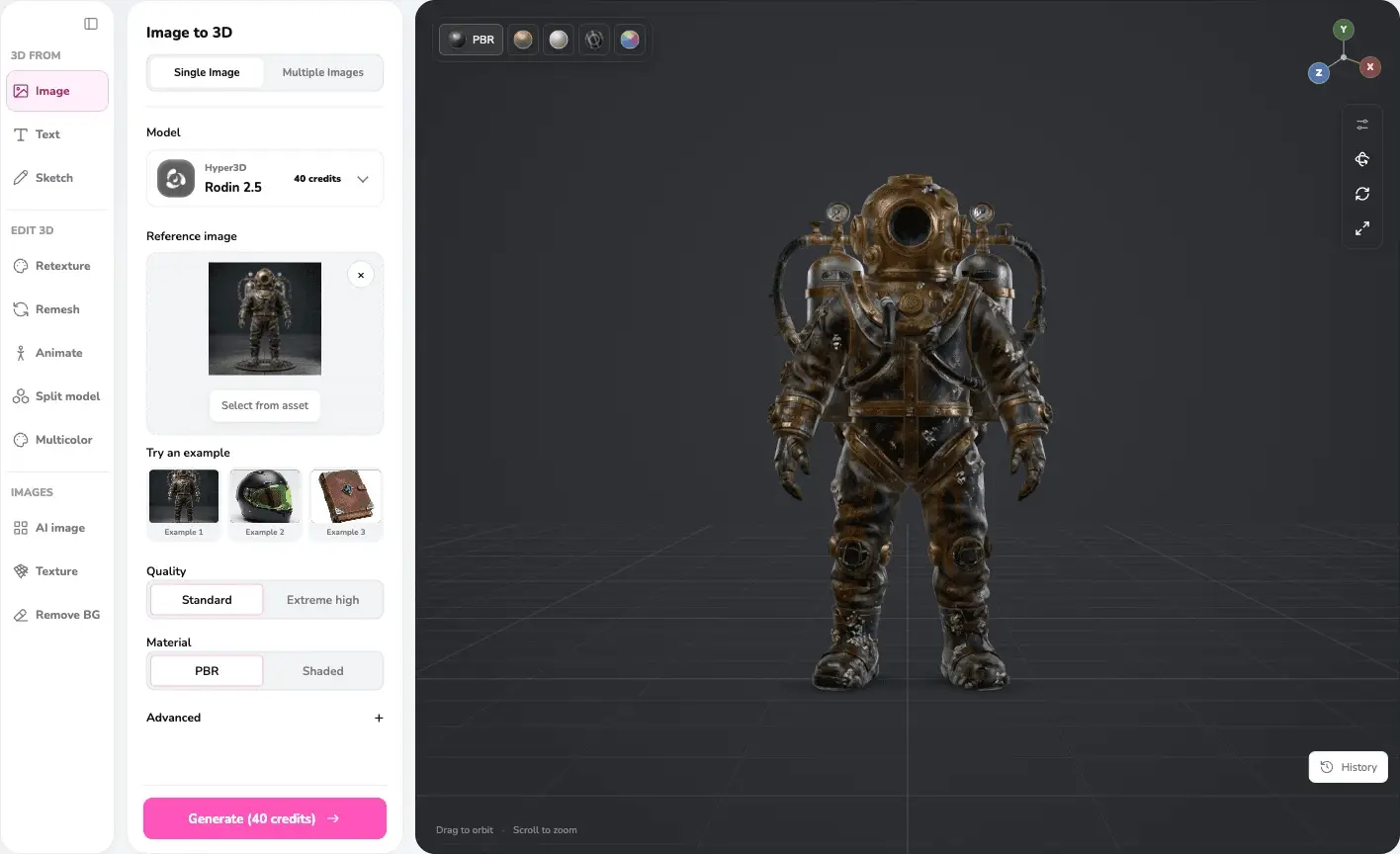
Task: Select Extreme high quality
Action: [x=323, y=600]
